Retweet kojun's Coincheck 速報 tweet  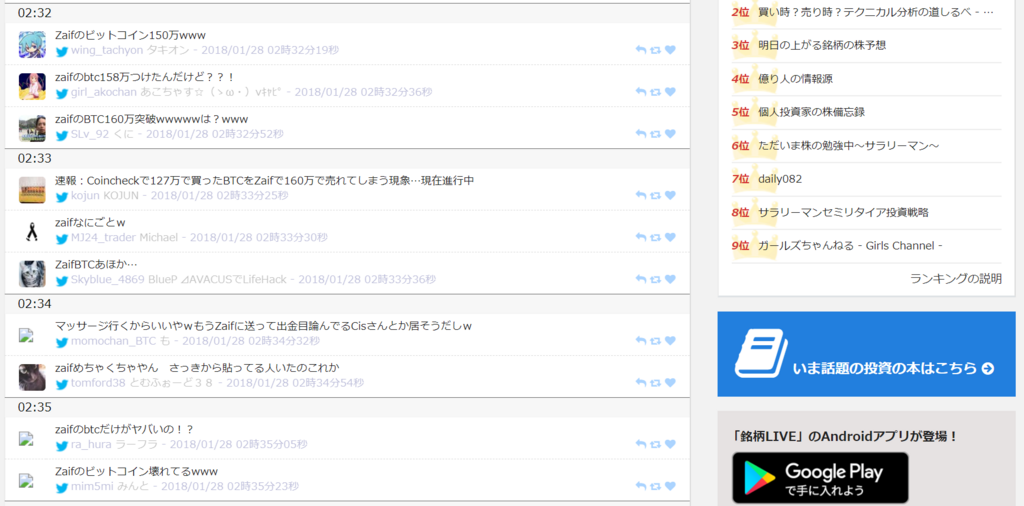[655, 195]
